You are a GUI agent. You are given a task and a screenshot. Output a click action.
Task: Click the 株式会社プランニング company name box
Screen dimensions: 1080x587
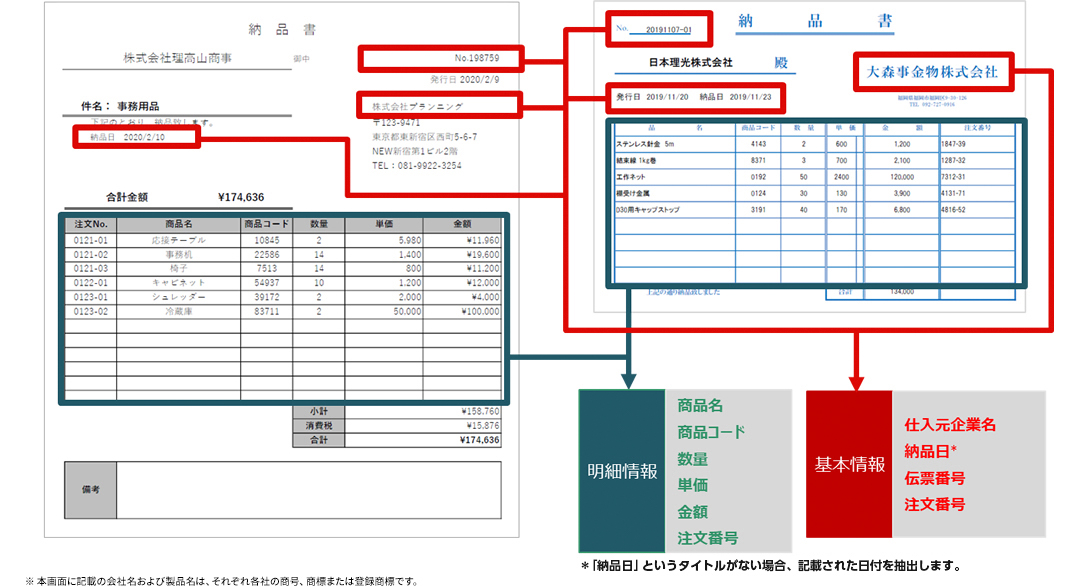pyautogui.click(x=439, y=104)
